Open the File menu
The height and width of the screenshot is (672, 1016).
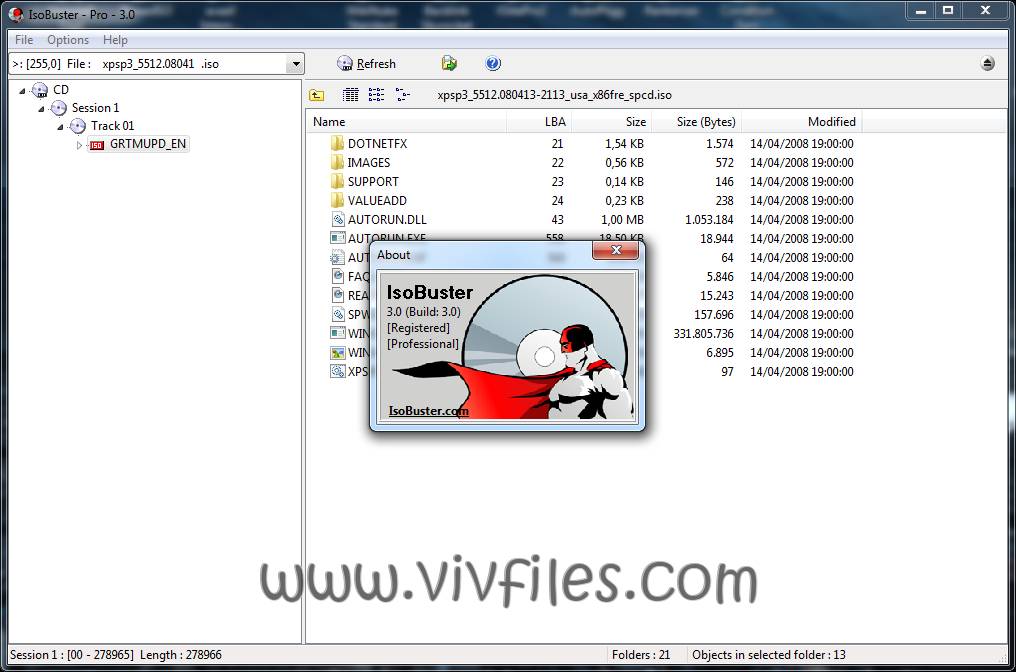coord(23,40)
